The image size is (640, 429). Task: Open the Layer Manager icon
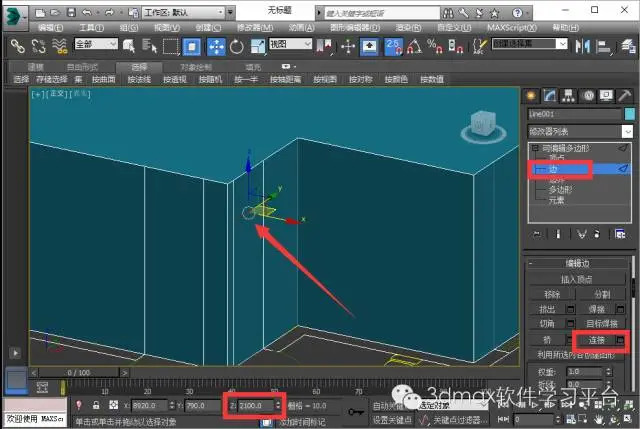click(x=628, y=46)
